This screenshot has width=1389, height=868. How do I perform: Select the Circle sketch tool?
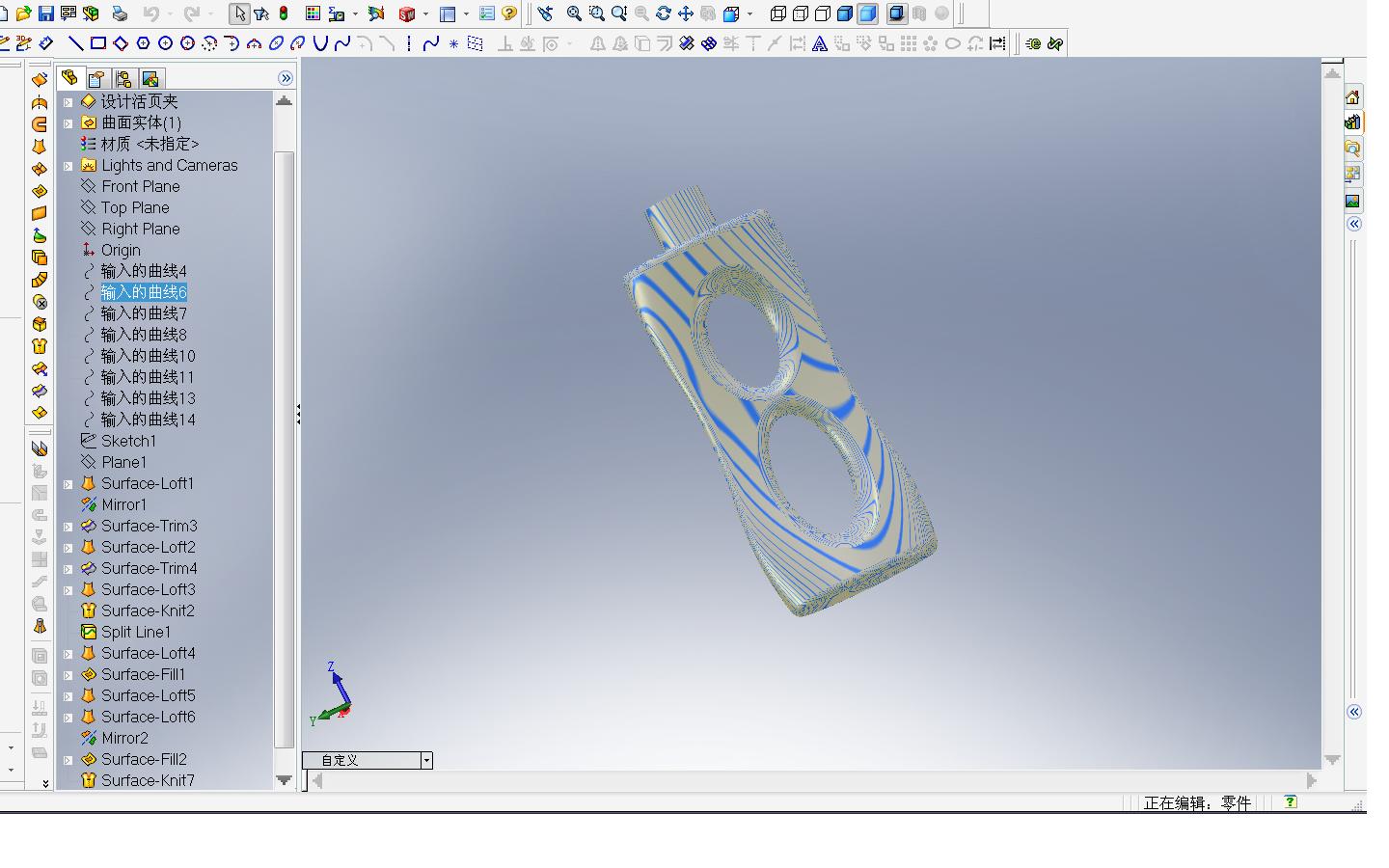(165, 43)
